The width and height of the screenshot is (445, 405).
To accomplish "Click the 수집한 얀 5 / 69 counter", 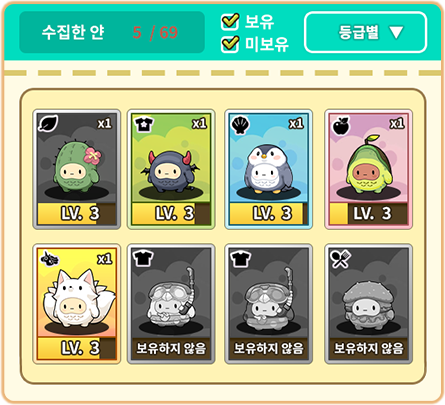I will tap(112, 32).
